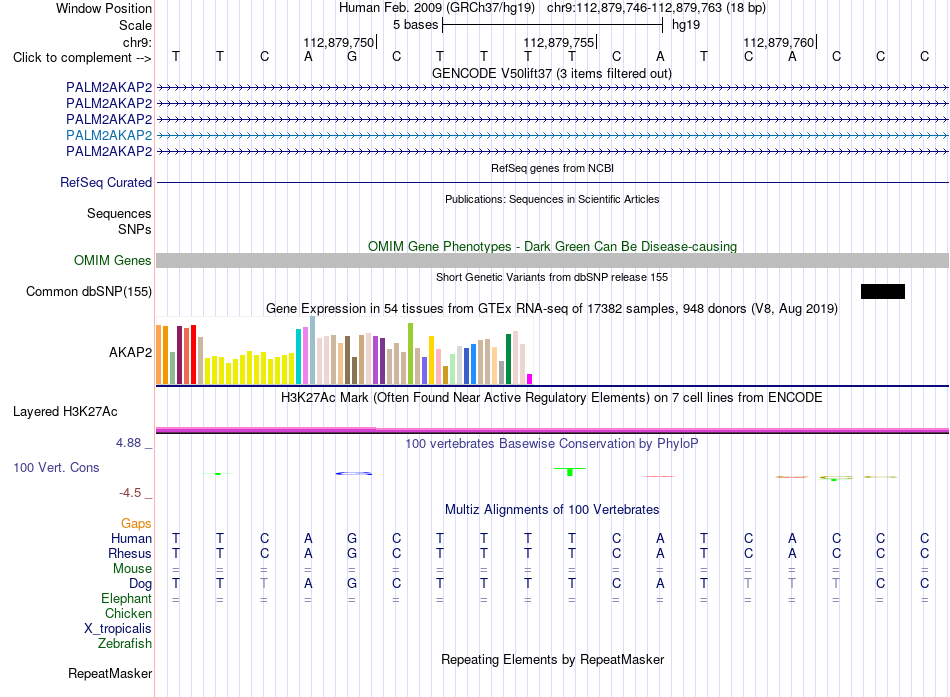This screenshot has height=697, width=950.
Task: Click the Common dbSNP(155) label
Action: (x=89, y=292)
